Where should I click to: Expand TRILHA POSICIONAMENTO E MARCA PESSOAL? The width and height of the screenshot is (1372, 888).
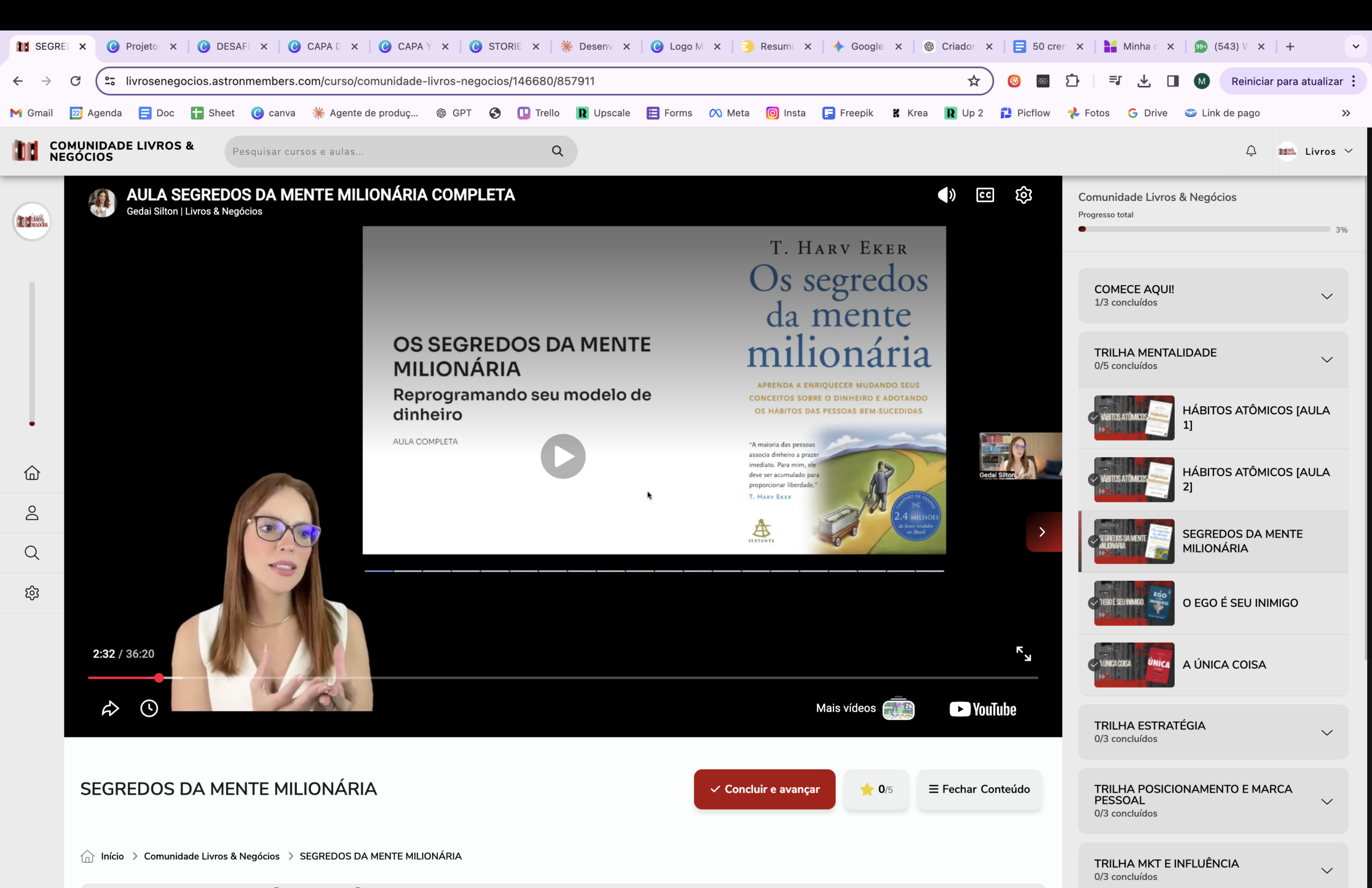coord(1212,801)
